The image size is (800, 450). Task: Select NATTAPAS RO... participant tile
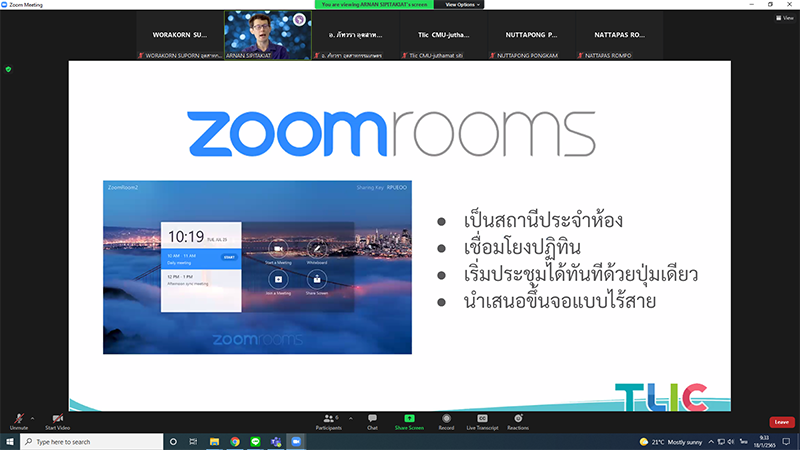[x=619, y=35]
